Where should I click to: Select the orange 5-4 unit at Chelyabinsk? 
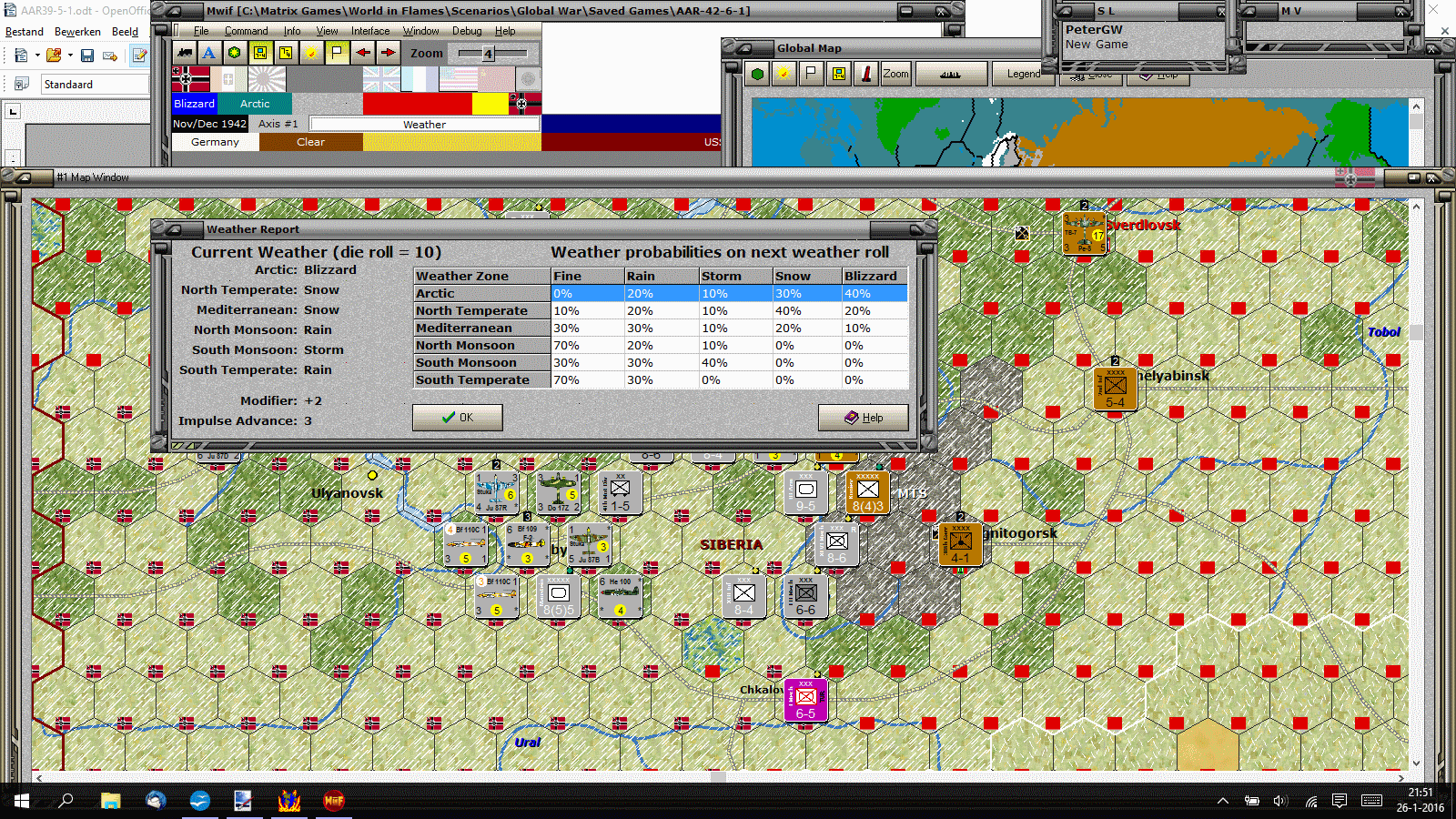[x=1115, y=389]
